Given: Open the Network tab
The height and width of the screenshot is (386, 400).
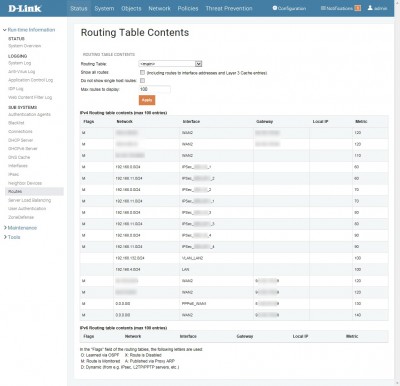Looking at the screenshot, I should coord(159,8).
